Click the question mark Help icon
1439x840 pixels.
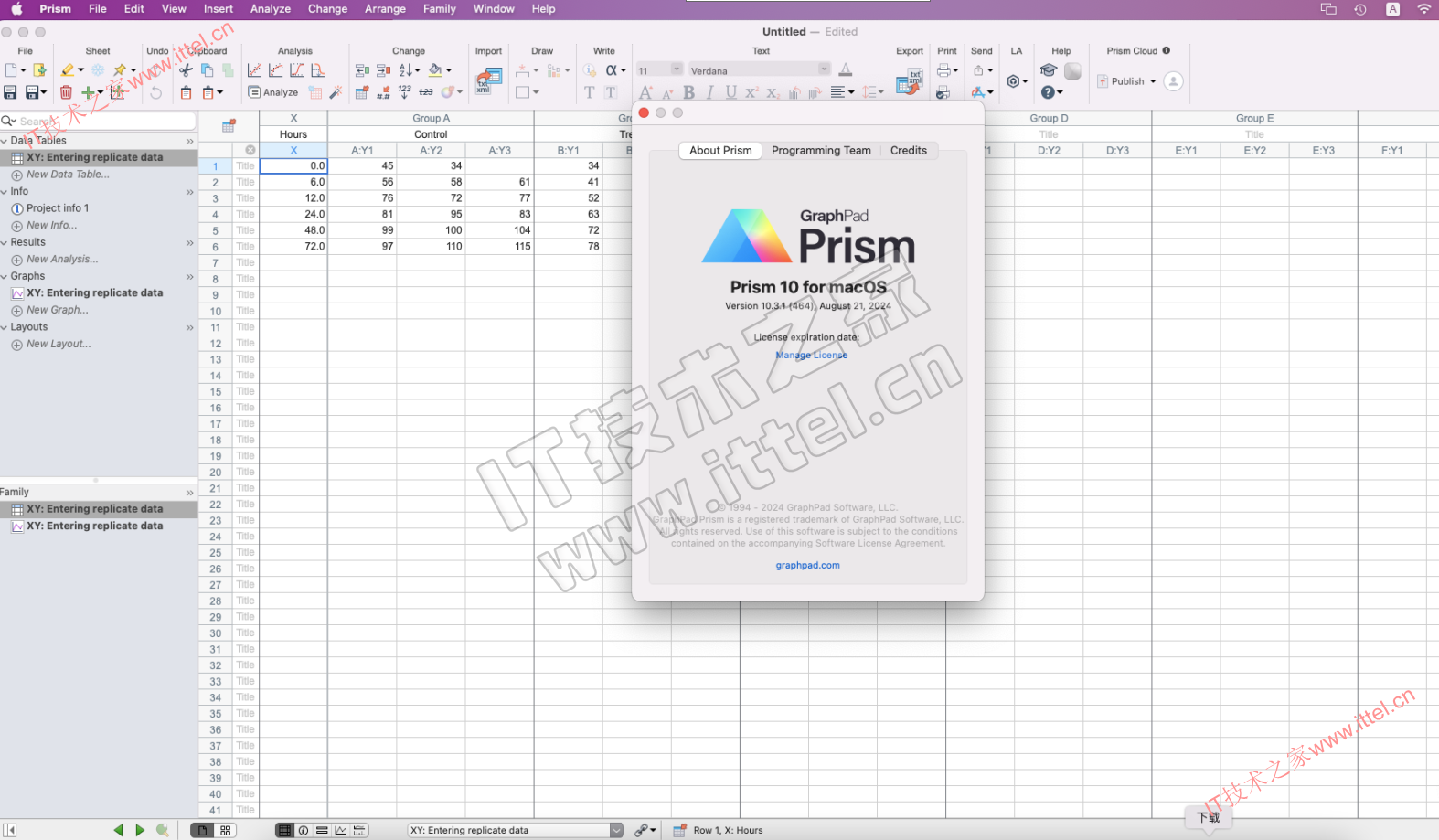pyautogui.click(x=1048, y=92)
